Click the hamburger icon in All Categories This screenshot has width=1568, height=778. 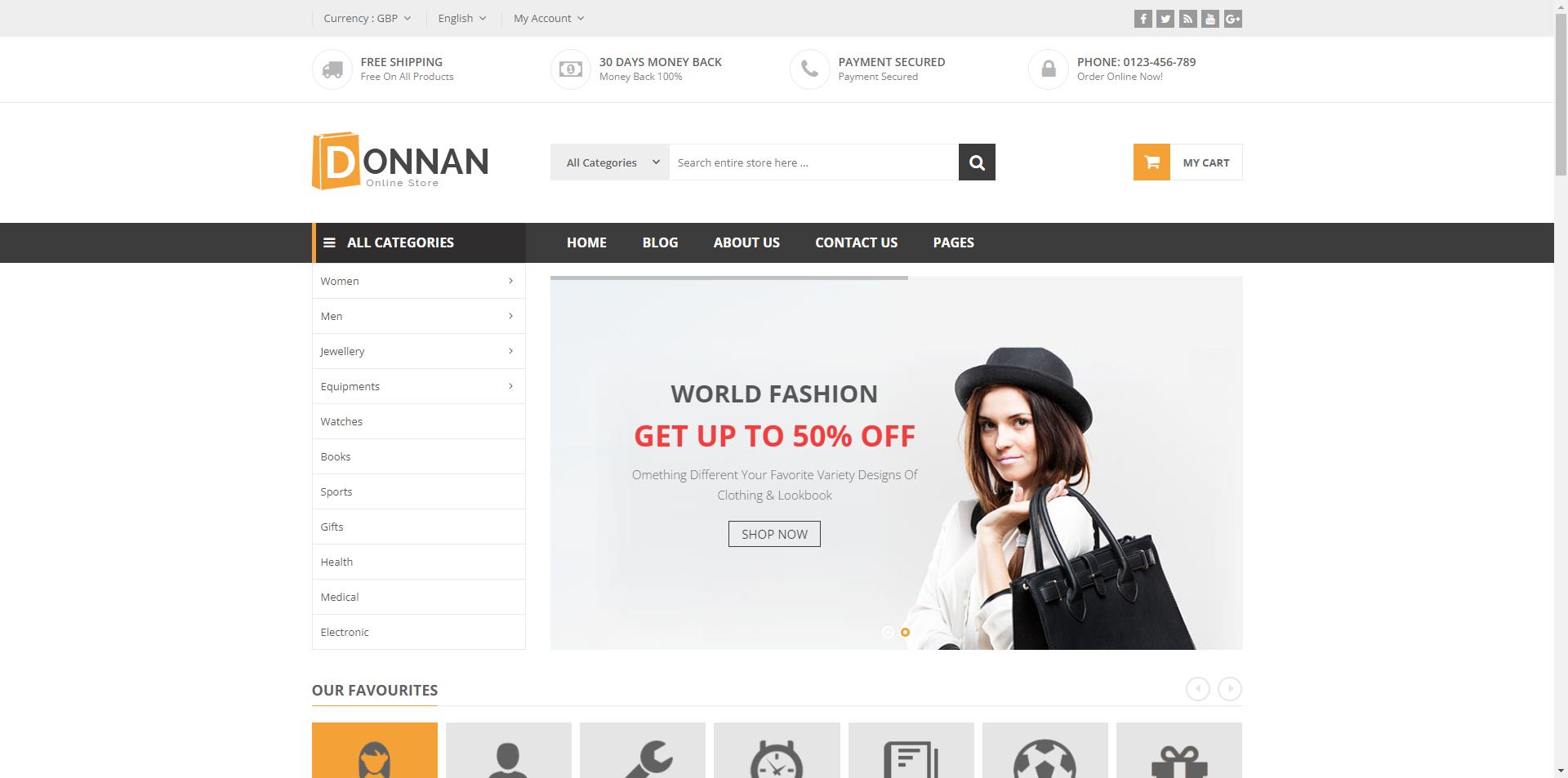point(329,242)
